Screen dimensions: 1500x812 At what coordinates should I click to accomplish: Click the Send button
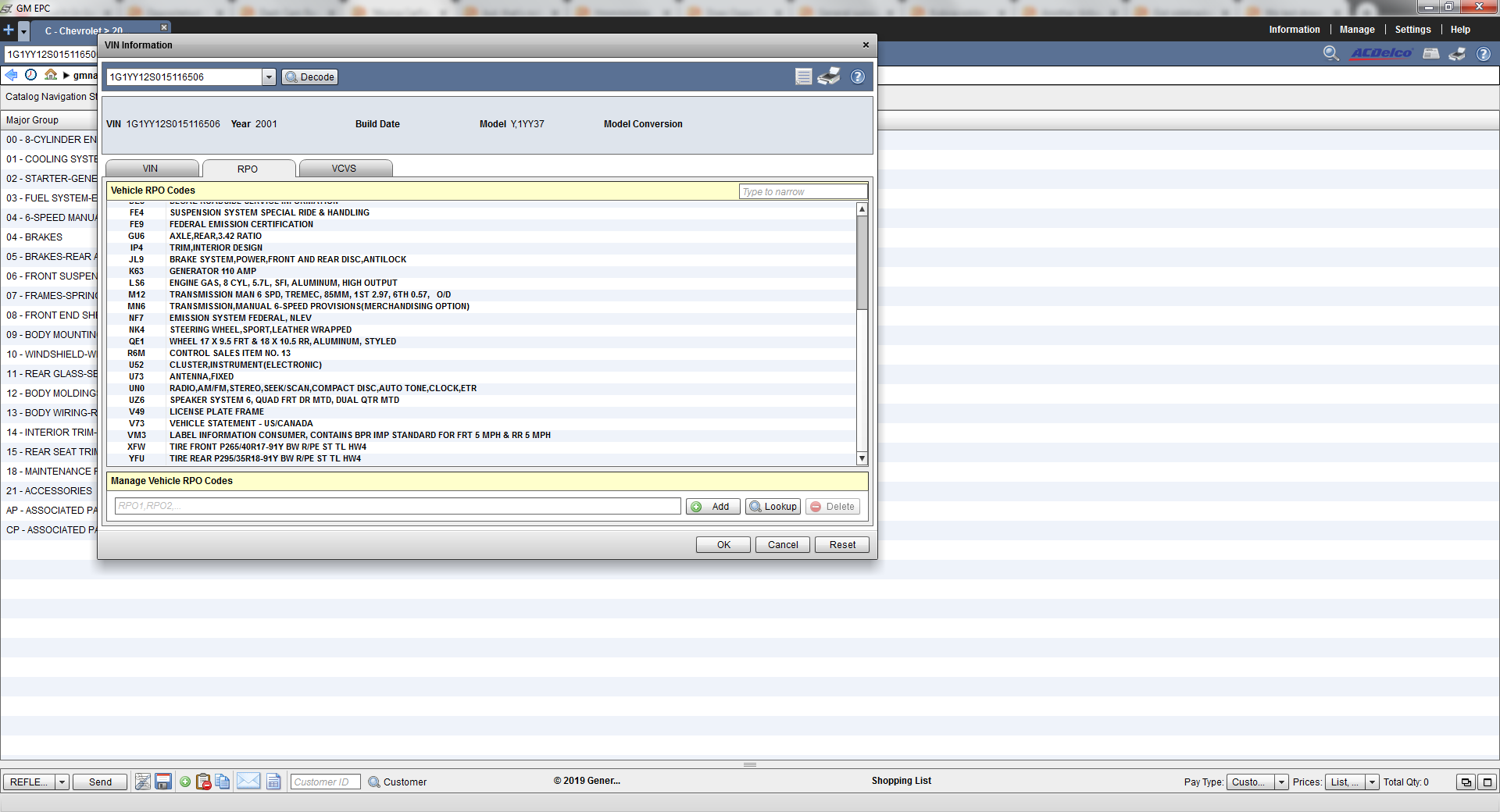pos(100,782)
